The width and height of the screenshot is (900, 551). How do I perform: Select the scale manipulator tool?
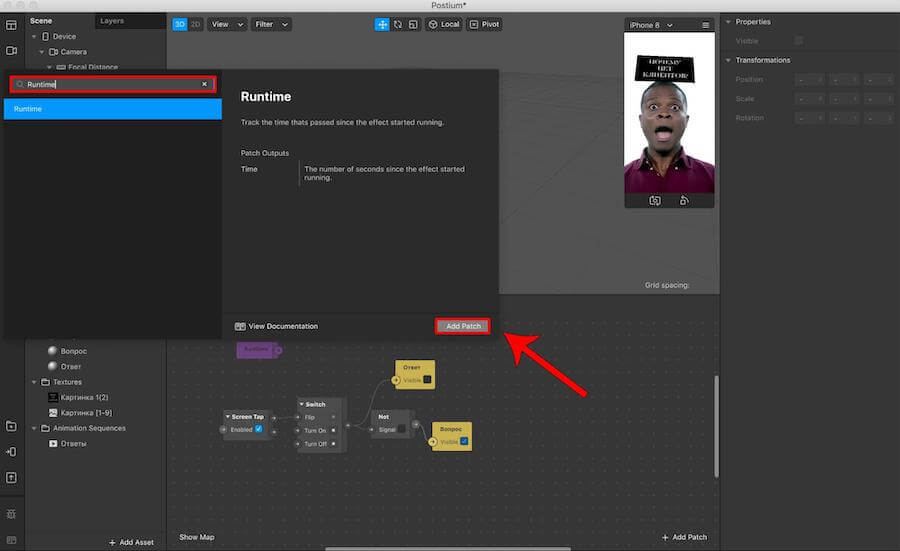tap(412, 24)
